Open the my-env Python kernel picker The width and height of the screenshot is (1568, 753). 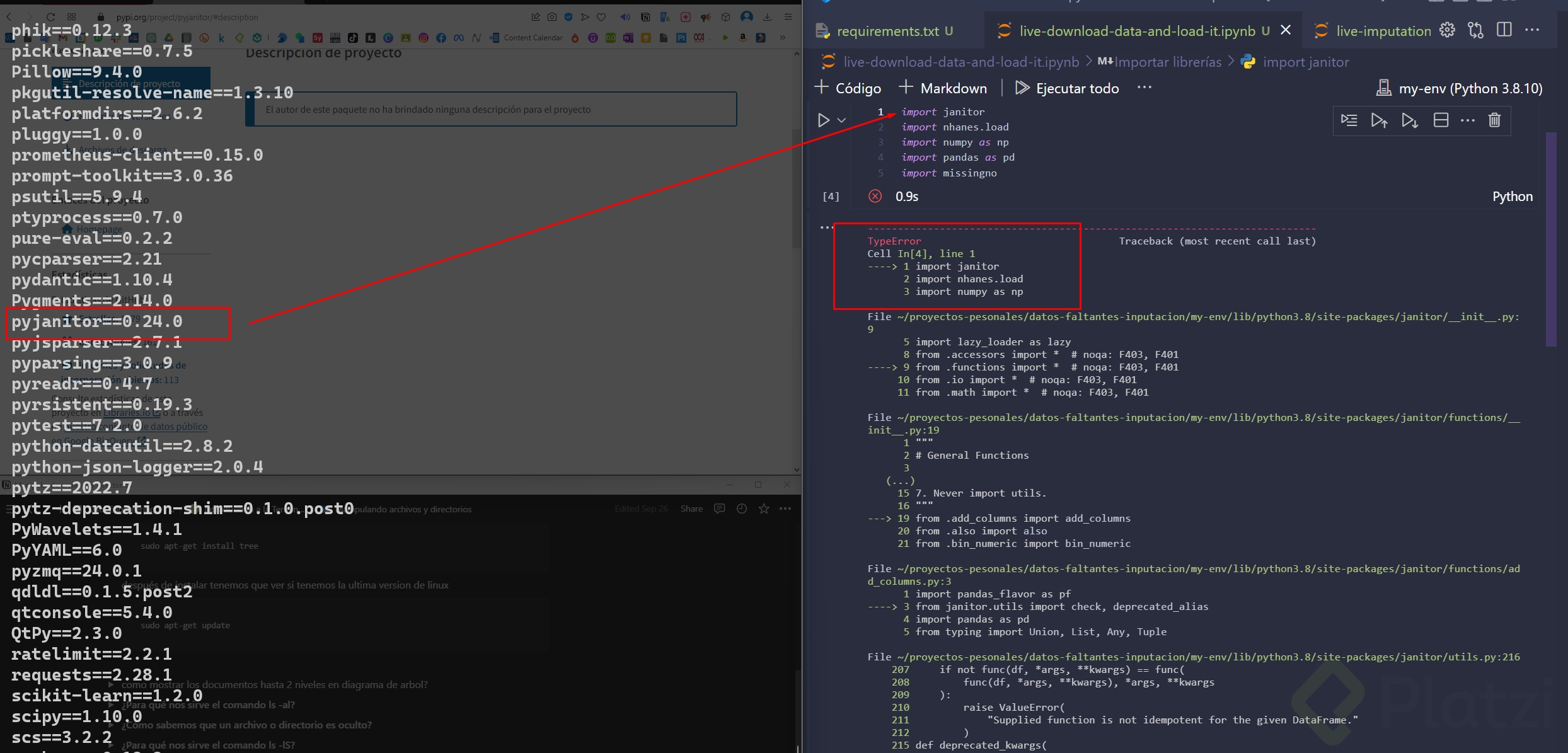click(x=1460, y=88)
